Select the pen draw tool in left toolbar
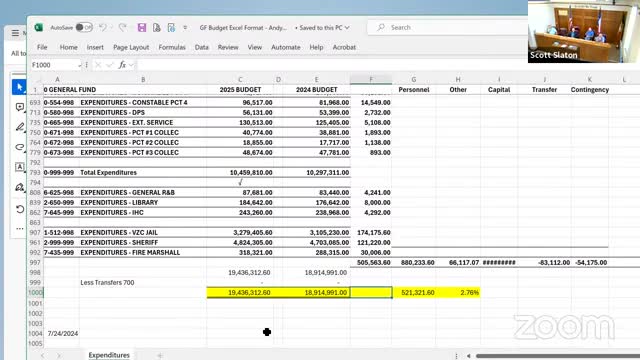640x360 pixels. (x=19, y=127)
